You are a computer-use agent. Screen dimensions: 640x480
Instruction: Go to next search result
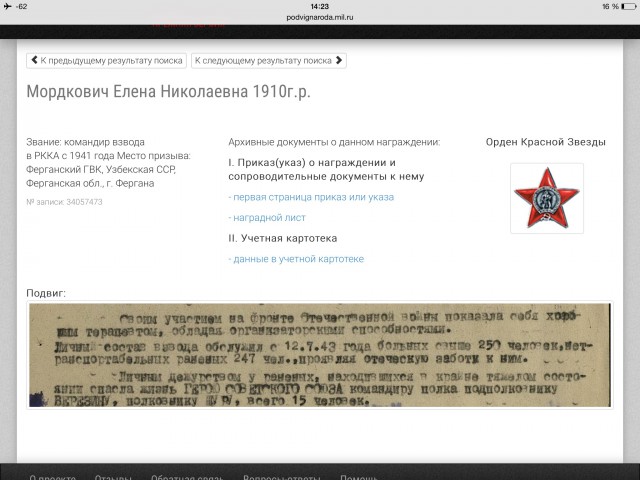click(268, 61)
